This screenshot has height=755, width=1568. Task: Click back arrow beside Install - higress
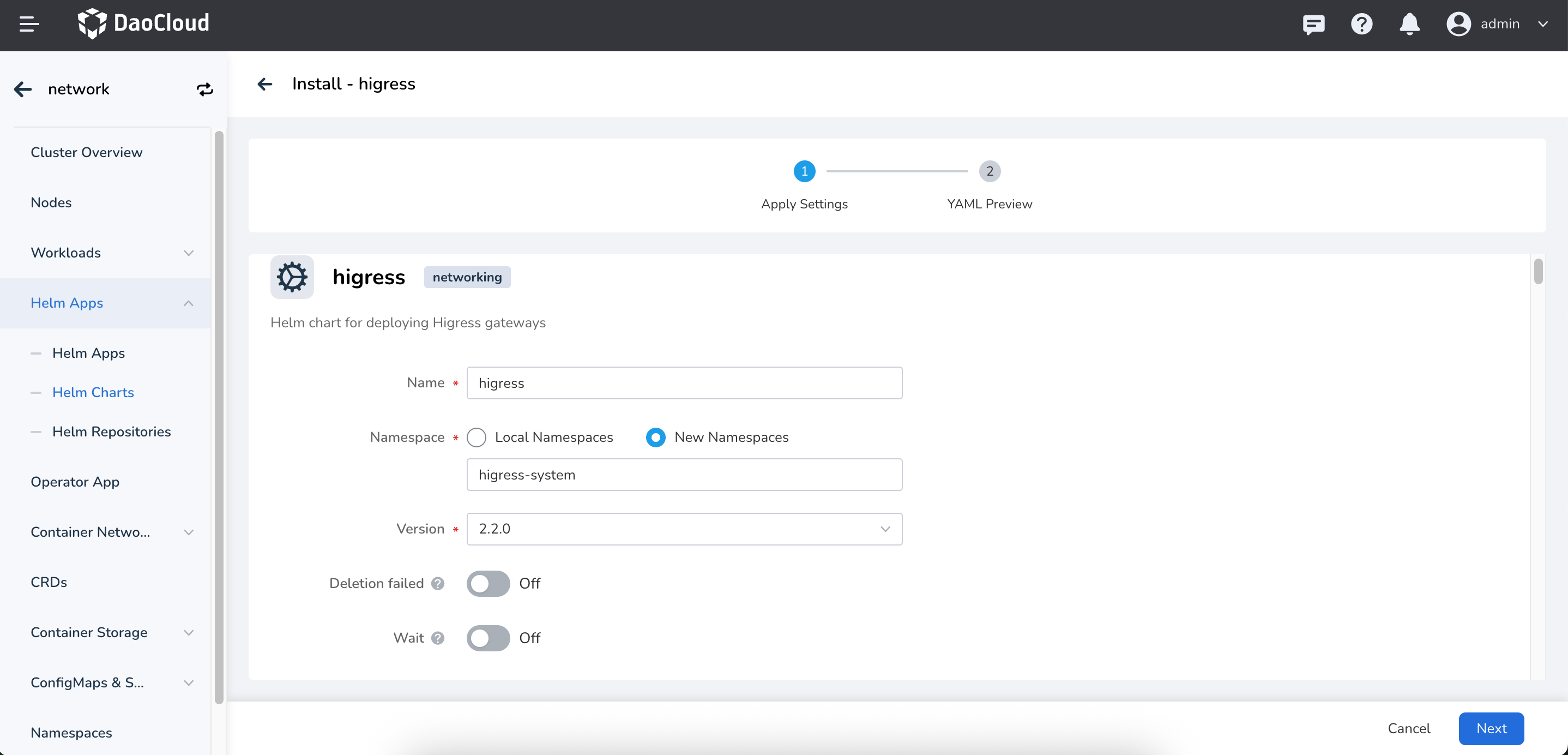click(x=265, y=84)
